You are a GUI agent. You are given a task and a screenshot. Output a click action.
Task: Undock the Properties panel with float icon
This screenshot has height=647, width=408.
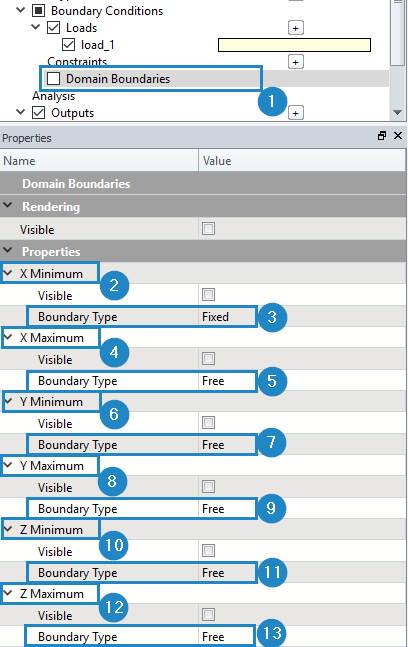pos(382,136)
